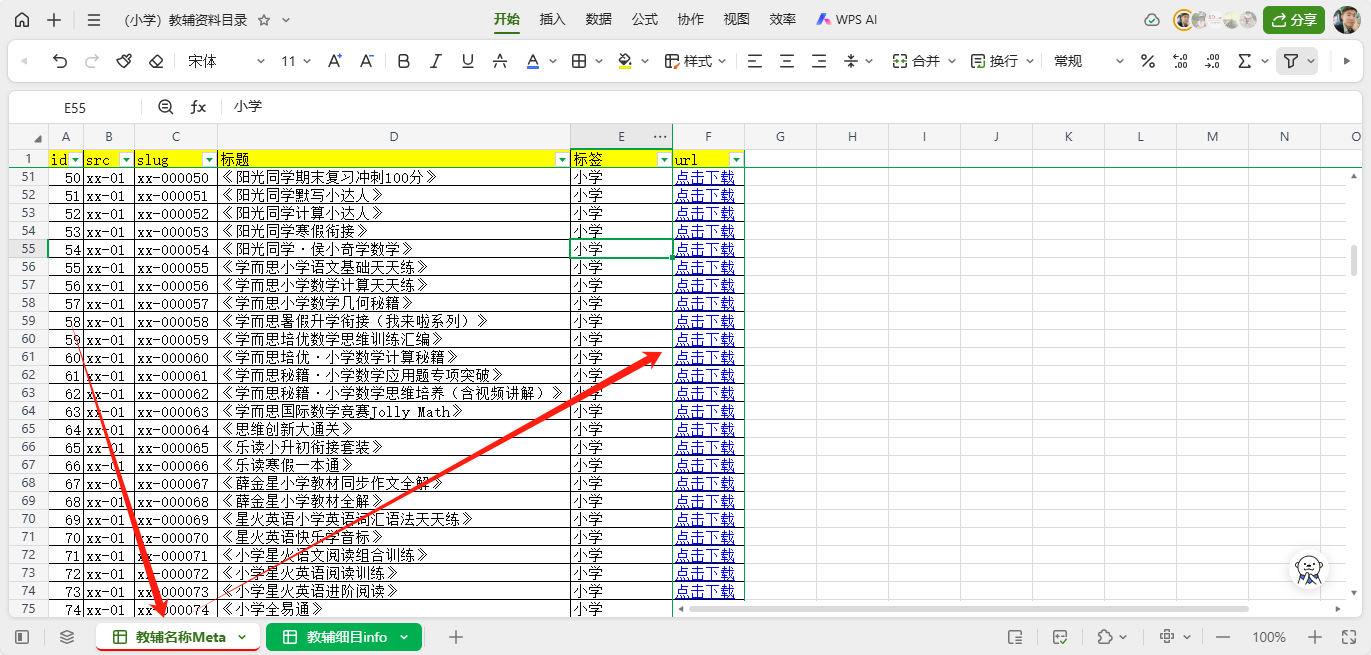Open the fill color picker dropdown

coord(645,61)
